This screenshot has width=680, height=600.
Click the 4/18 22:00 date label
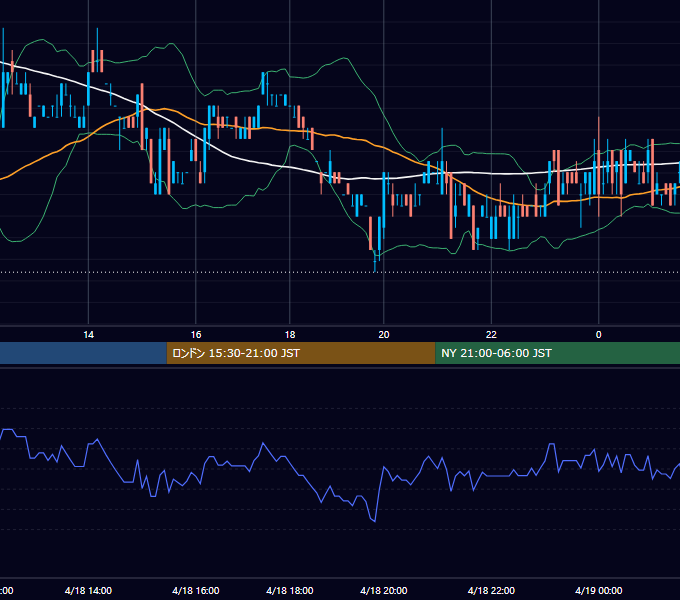pos(491,590)
